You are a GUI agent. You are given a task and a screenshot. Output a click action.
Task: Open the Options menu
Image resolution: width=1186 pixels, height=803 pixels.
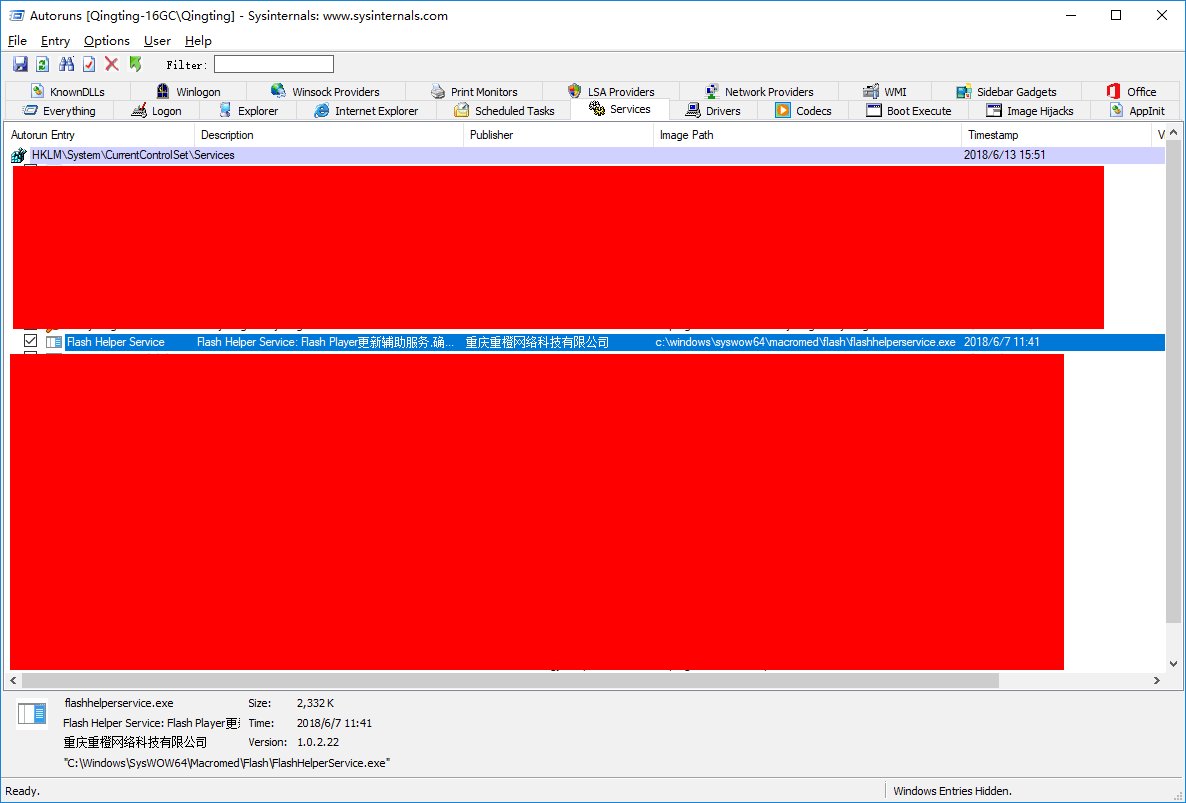106,41
